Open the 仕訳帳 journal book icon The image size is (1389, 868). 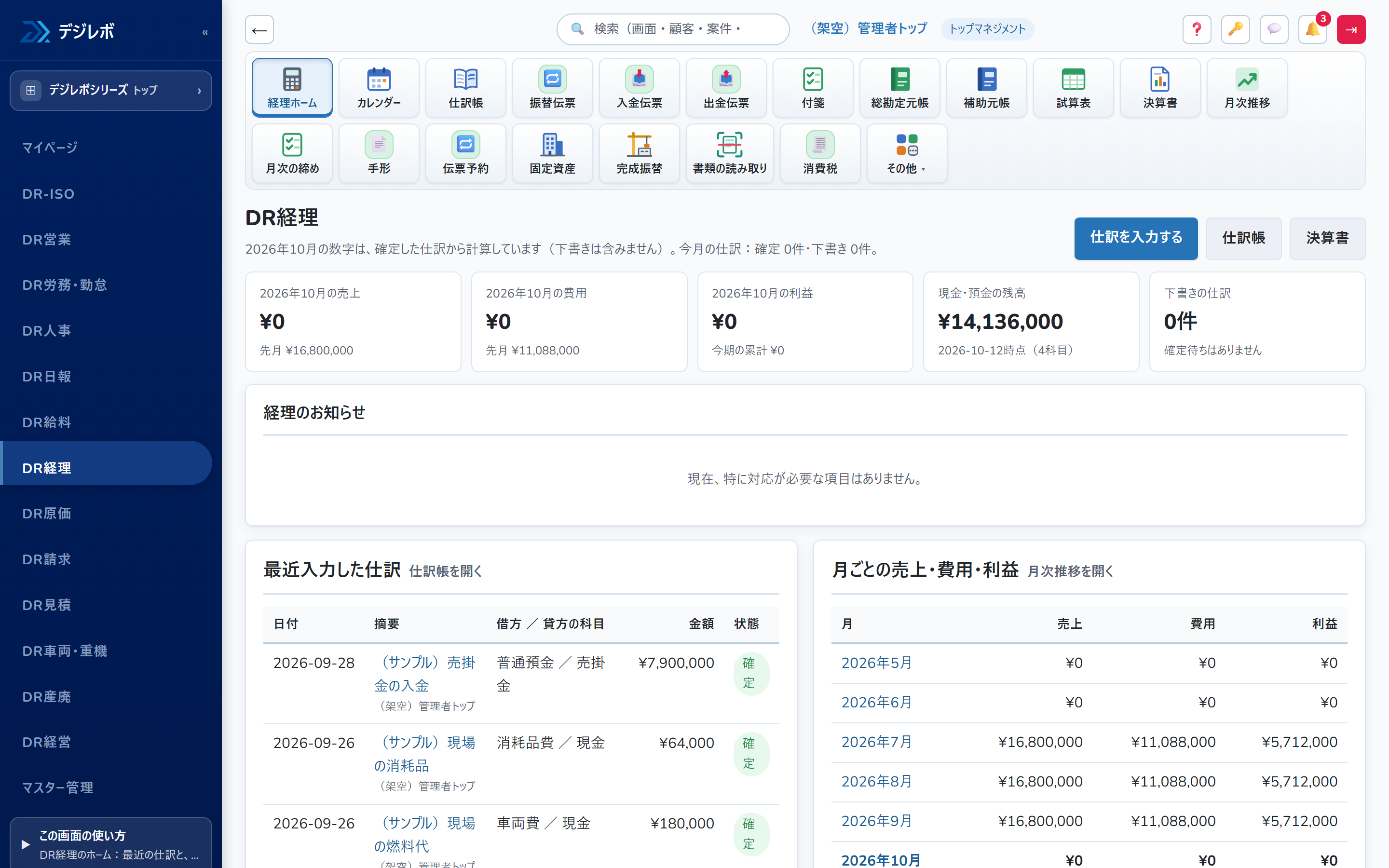(x=465, y=87)
